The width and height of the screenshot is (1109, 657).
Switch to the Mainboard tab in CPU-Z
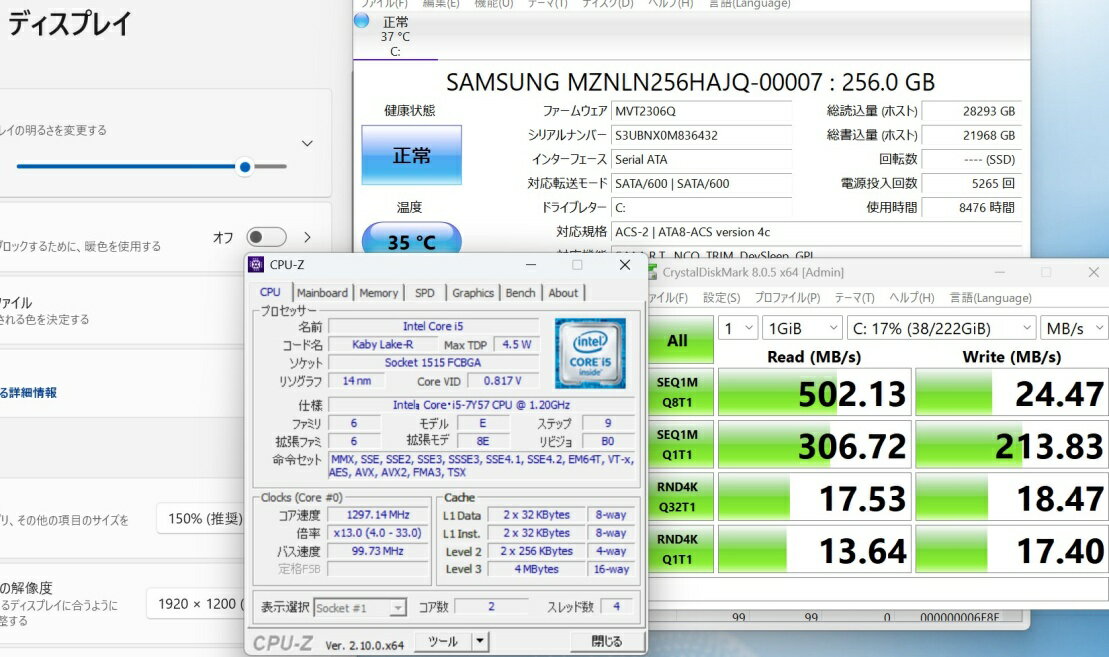(x=322, y=293)
